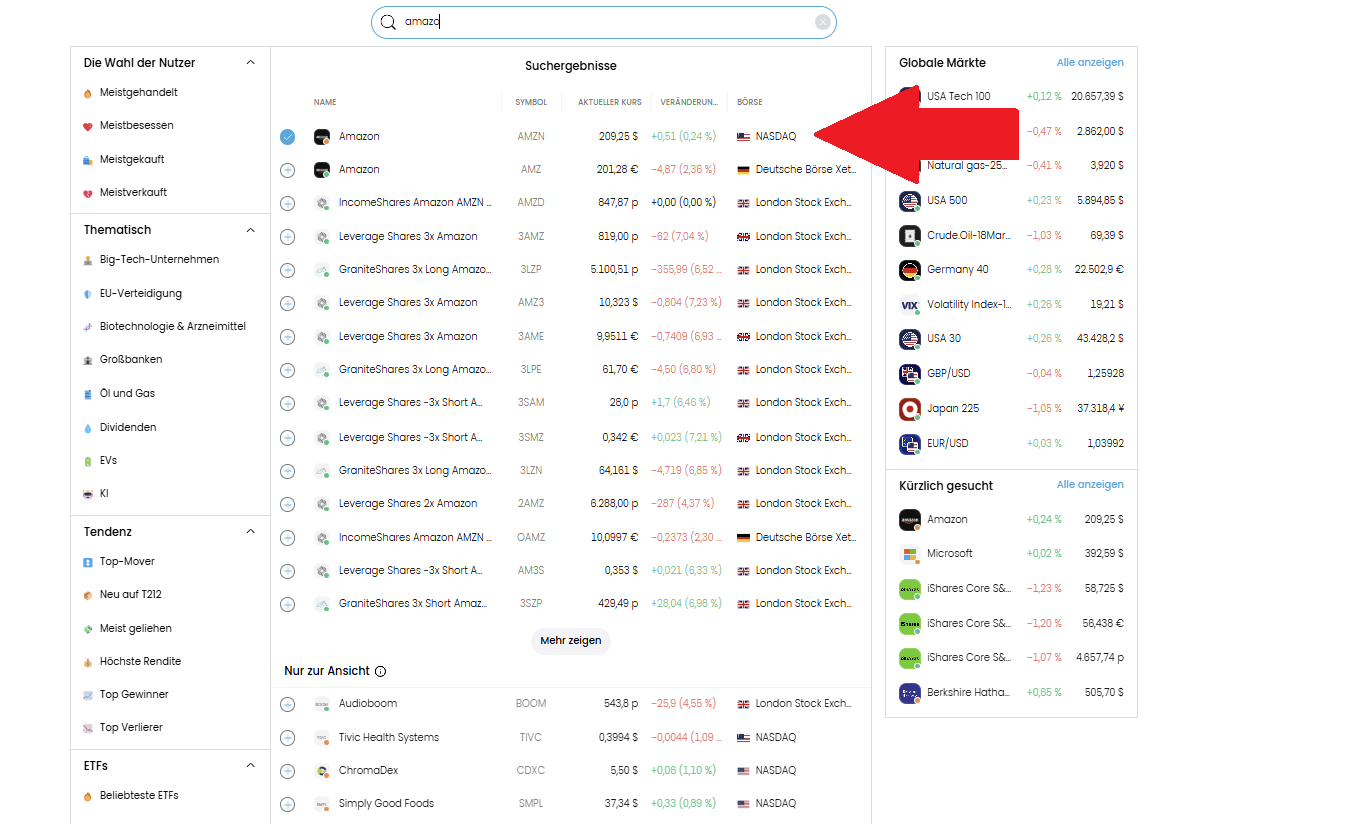Collapse the Thematisch section

point(250,230)
